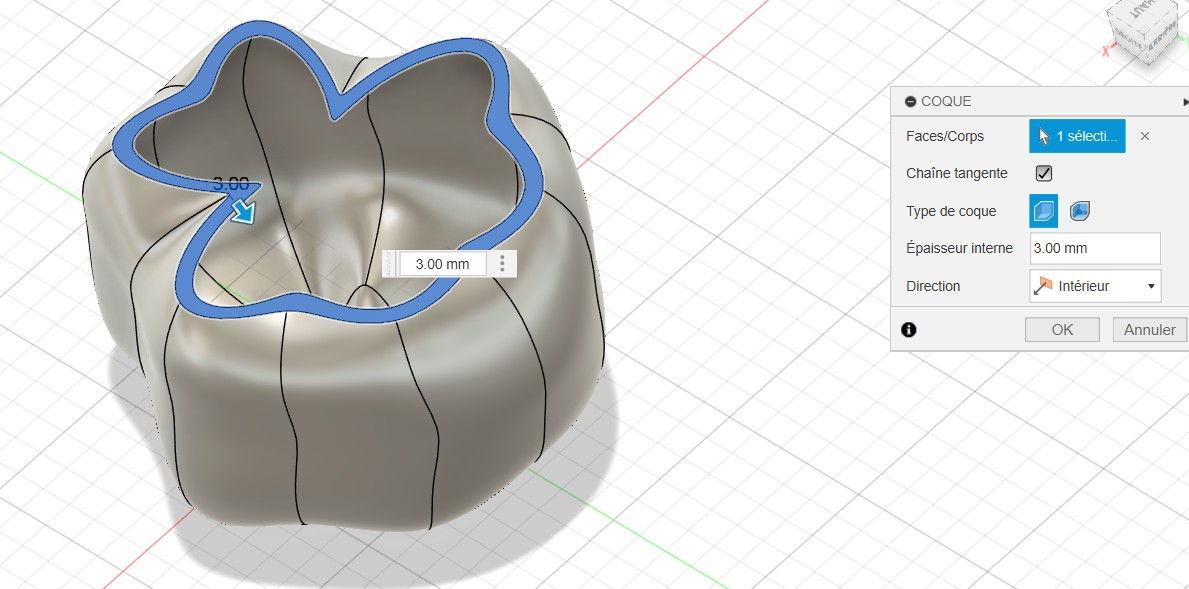Click the info icon in COQUE dialog
The width and height of the screenshot is (1189, 589).
[x=908, y=329]
